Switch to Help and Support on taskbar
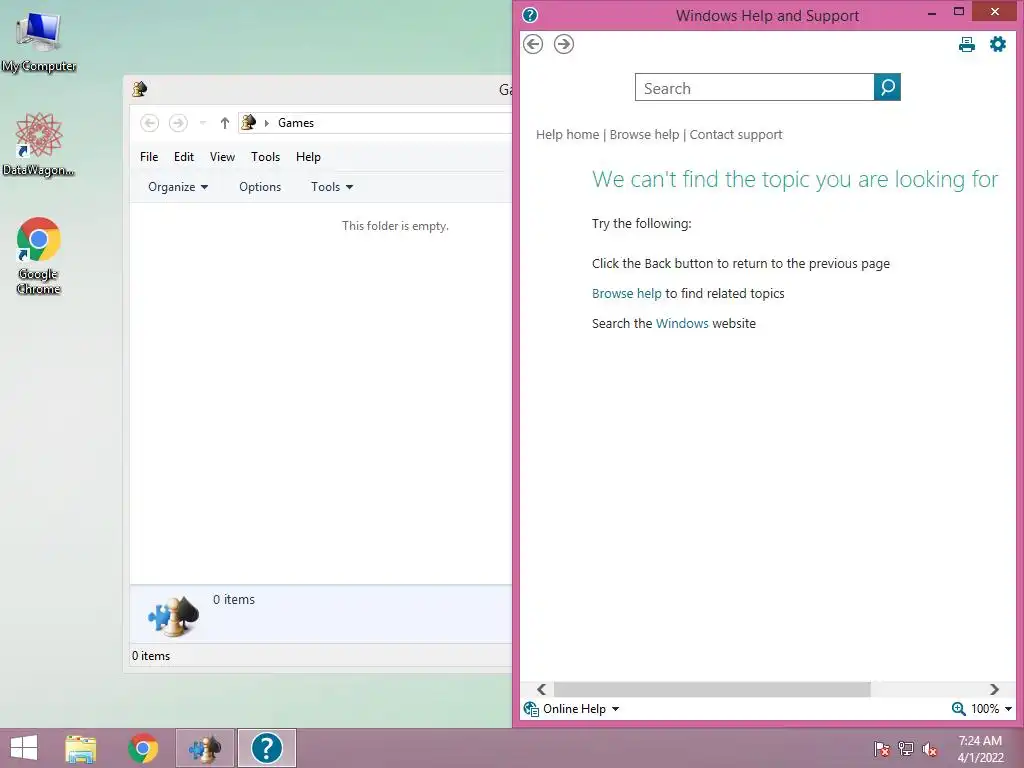The width and height of the screenshot is (1024, 768). coord(266,748)
